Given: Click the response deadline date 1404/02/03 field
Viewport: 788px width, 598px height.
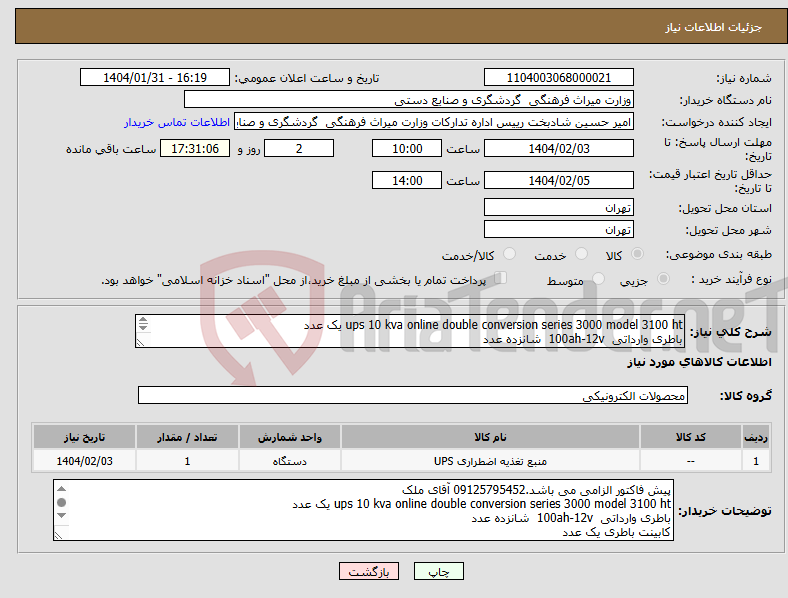Looking at the screenshot, I should point(558,148).
